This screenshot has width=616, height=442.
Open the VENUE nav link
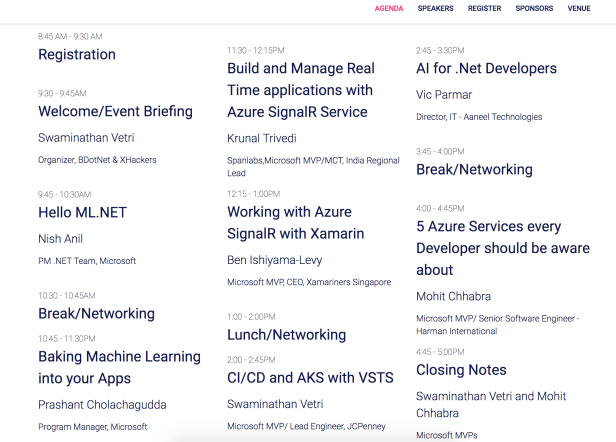pos(579,8)
